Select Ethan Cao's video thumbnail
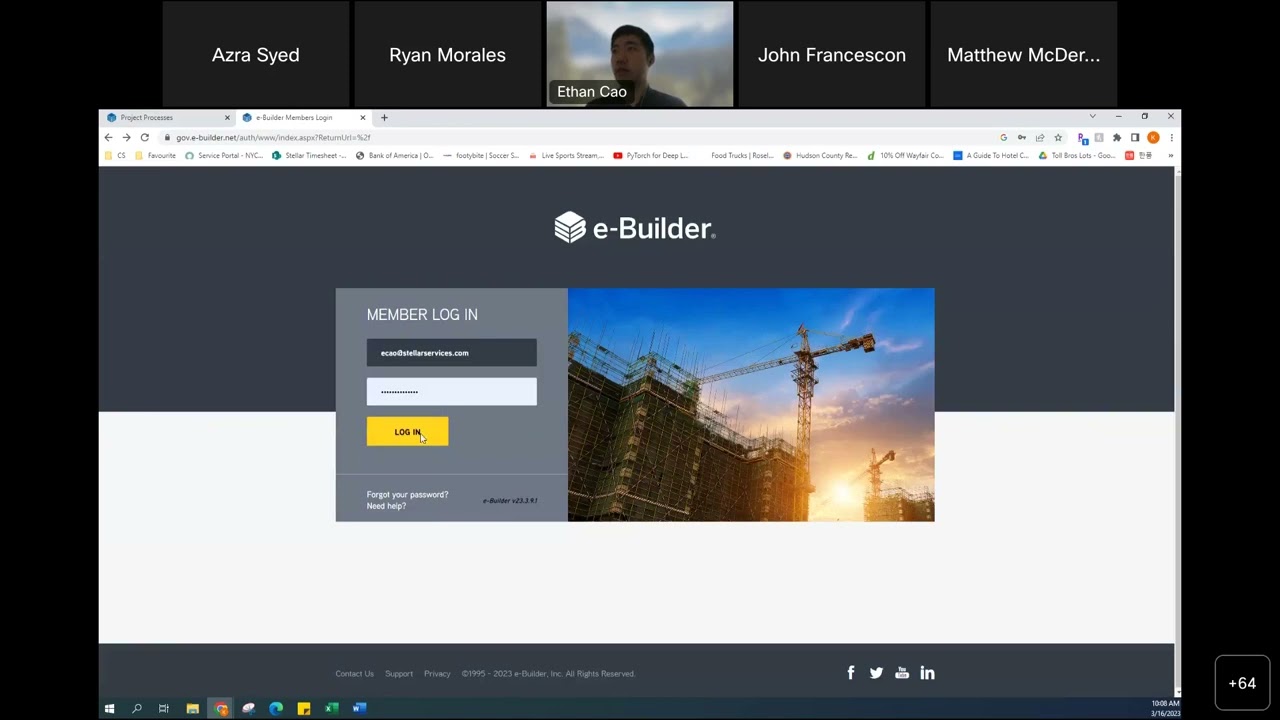 click(x=640, y=54)
